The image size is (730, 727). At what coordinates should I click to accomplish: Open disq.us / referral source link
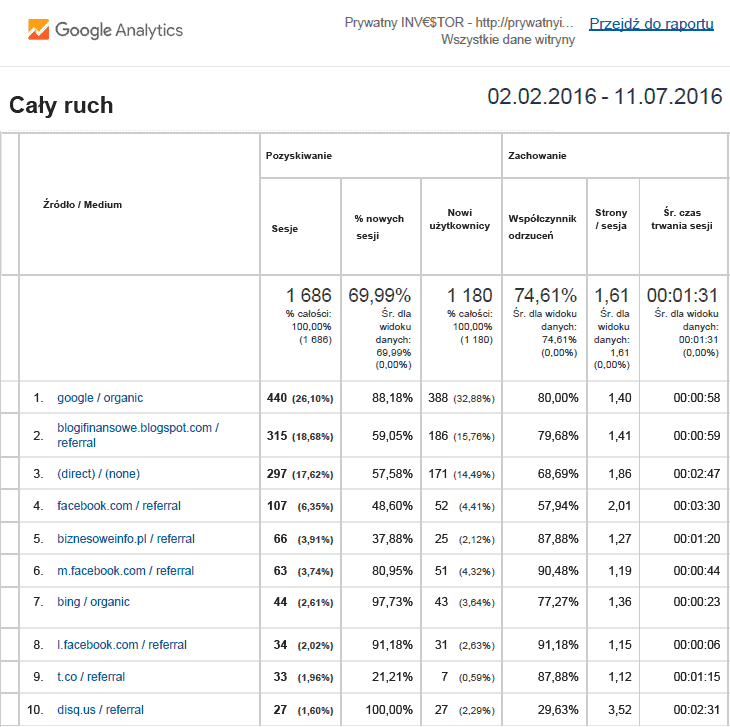100,710
